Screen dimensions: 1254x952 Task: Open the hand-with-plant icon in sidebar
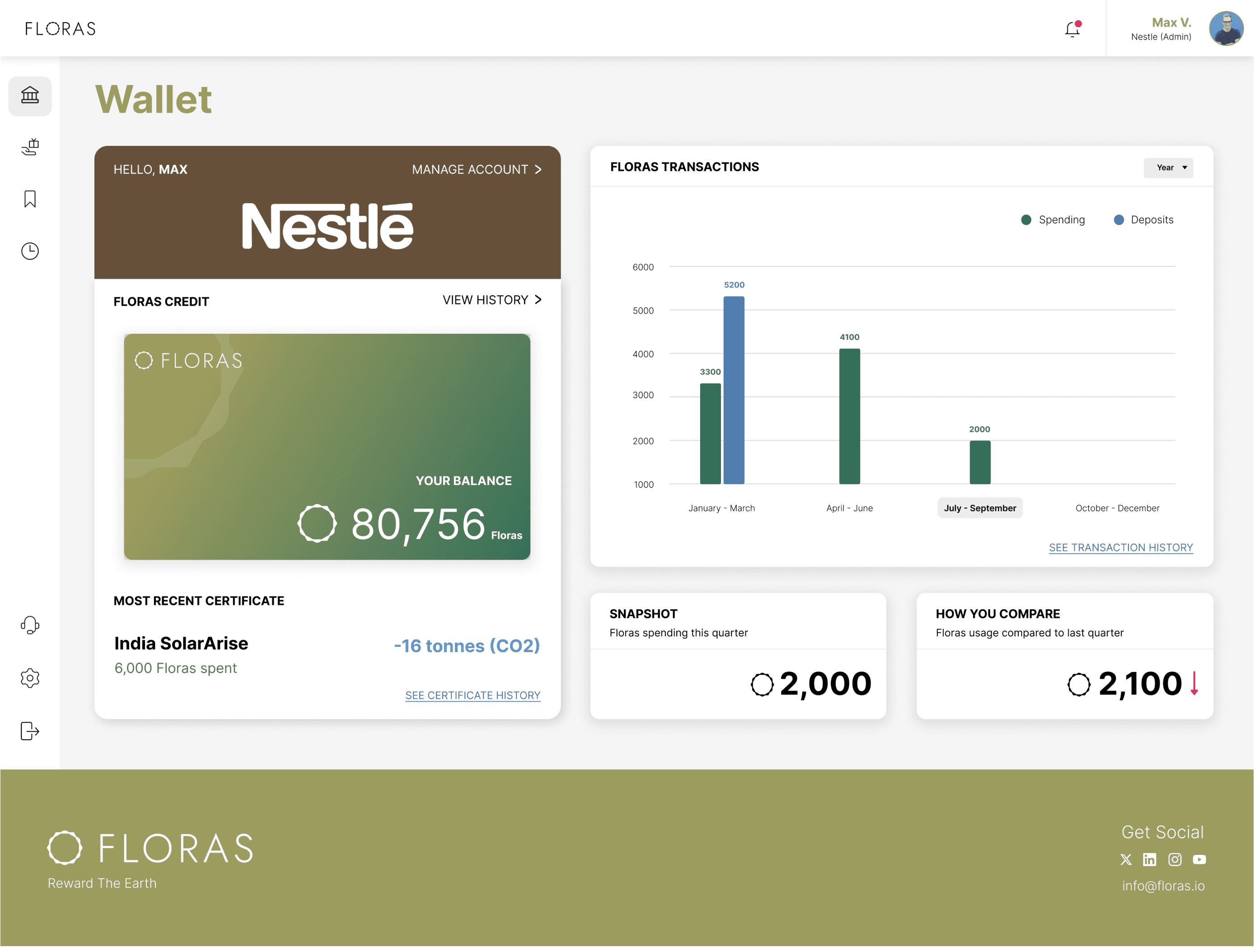coord(30,147)
